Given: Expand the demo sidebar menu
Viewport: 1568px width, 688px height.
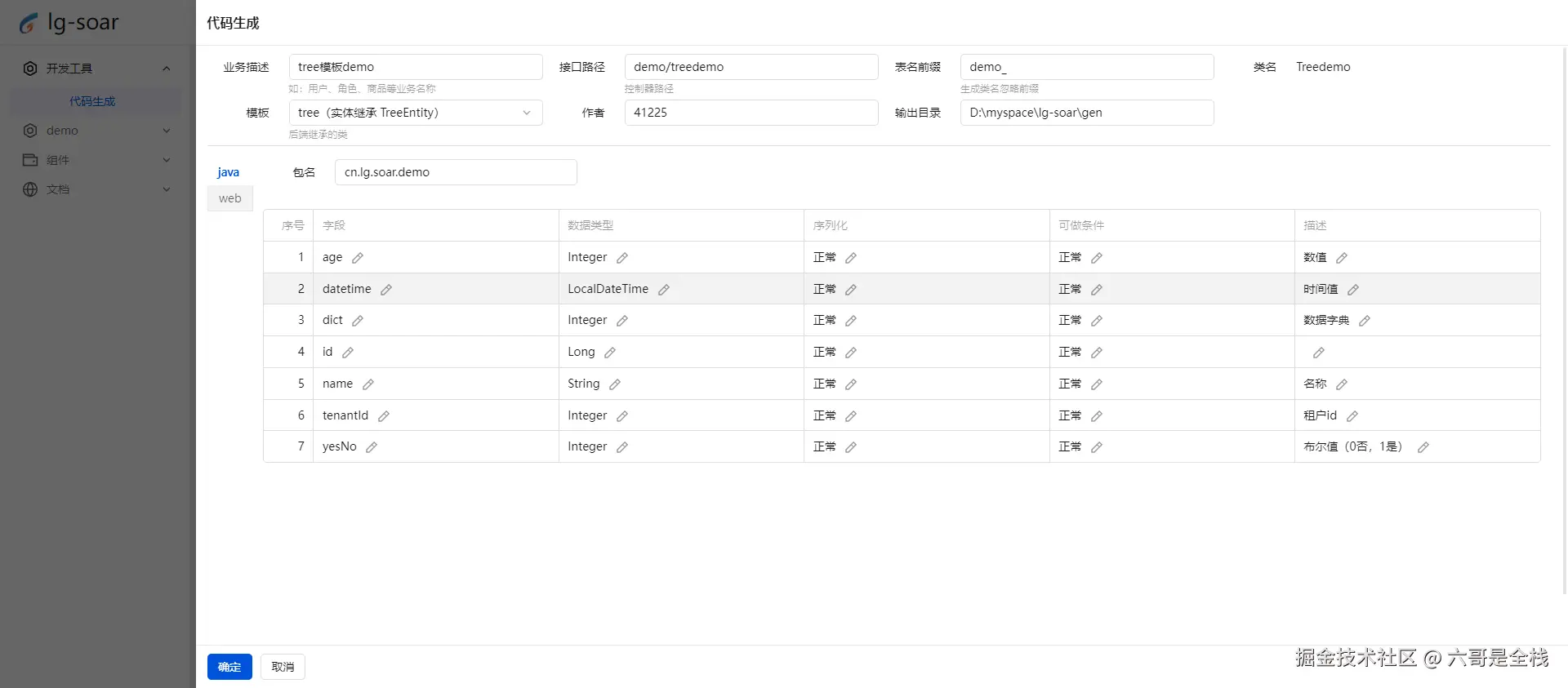Looking at the screenshot, I should 98,131.
